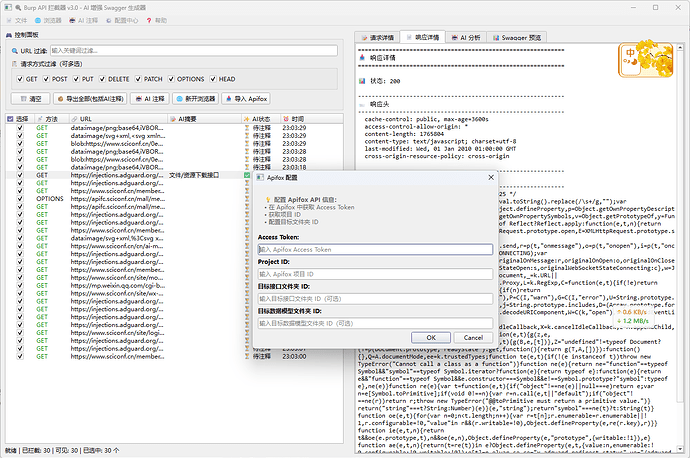Click the 导入 Apifox button
The width and height of the screenshot is (690, 458).
246,99
